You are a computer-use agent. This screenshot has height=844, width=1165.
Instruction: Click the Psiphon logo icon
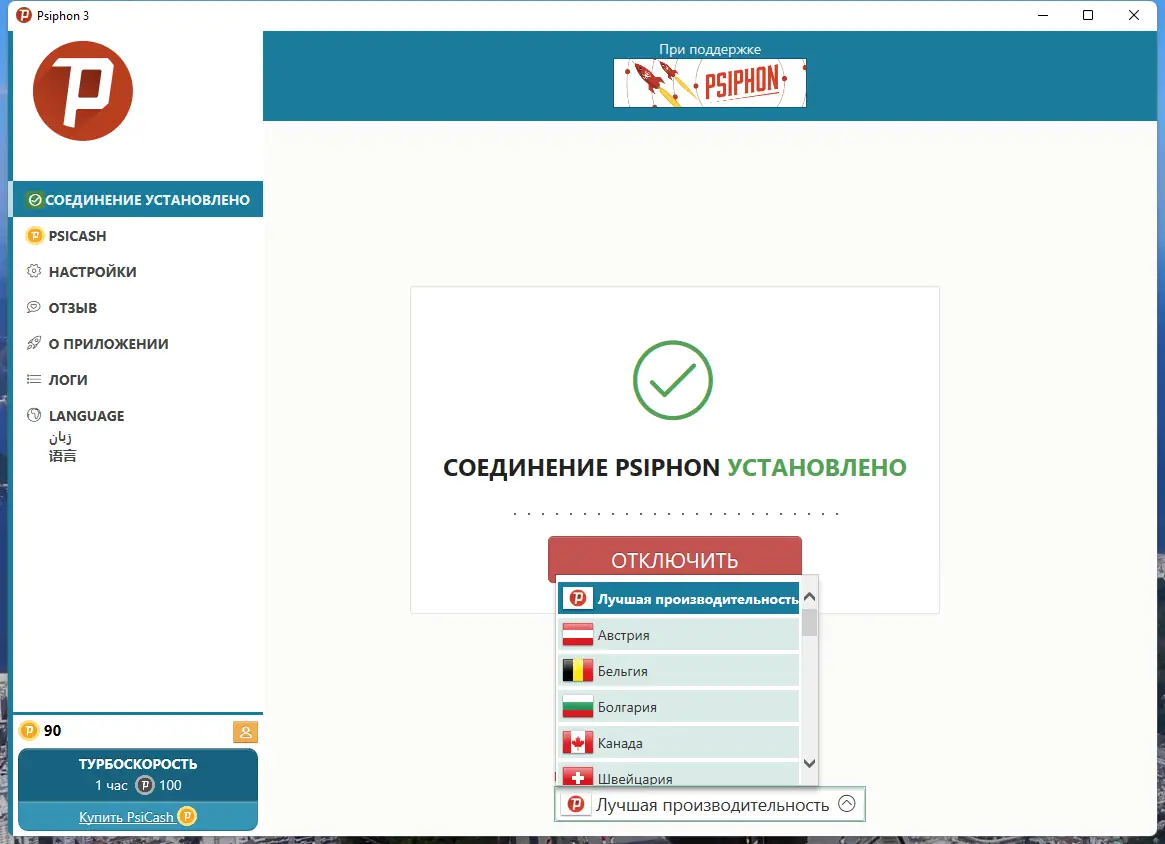coord(82,89)
